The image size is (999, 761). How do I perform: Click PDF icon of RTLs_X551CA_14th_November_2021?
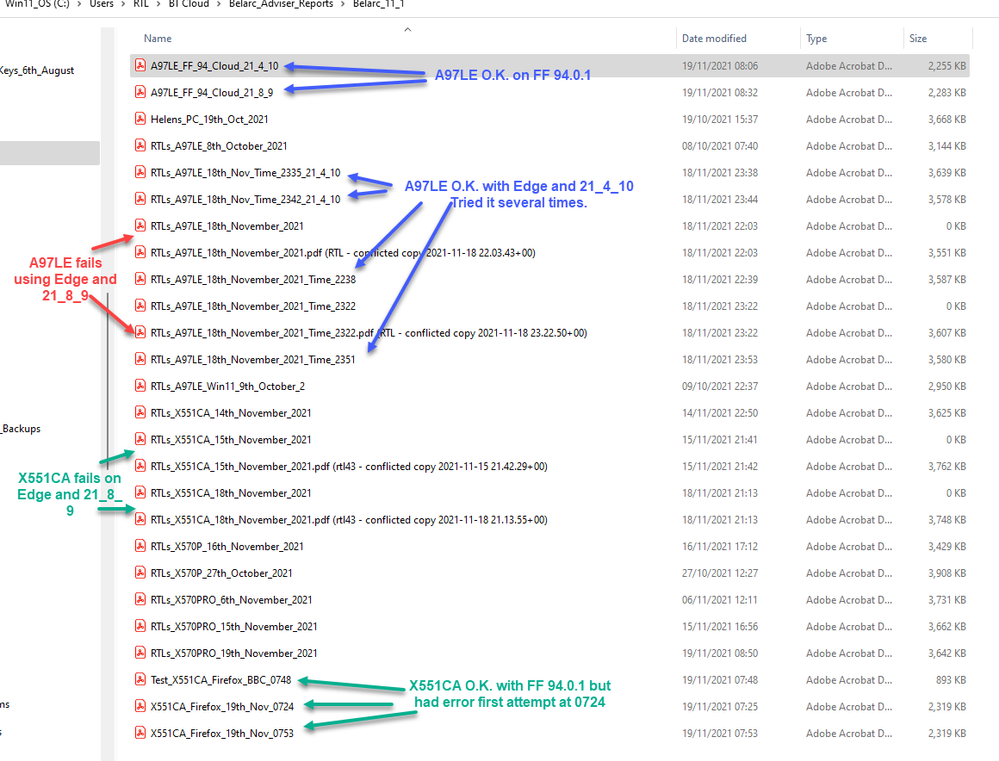[x=141, y=413]
